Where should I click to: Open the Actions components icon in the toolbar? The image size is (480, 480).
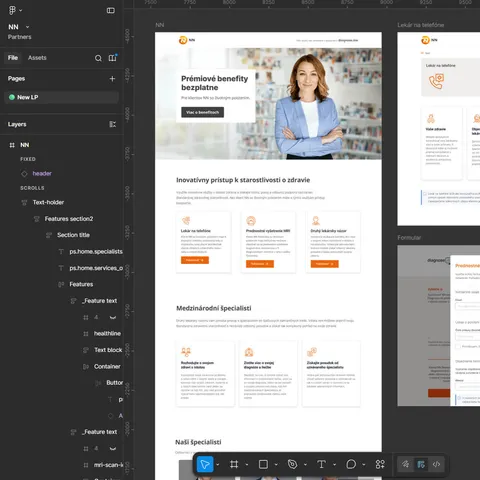coord(380,464)
